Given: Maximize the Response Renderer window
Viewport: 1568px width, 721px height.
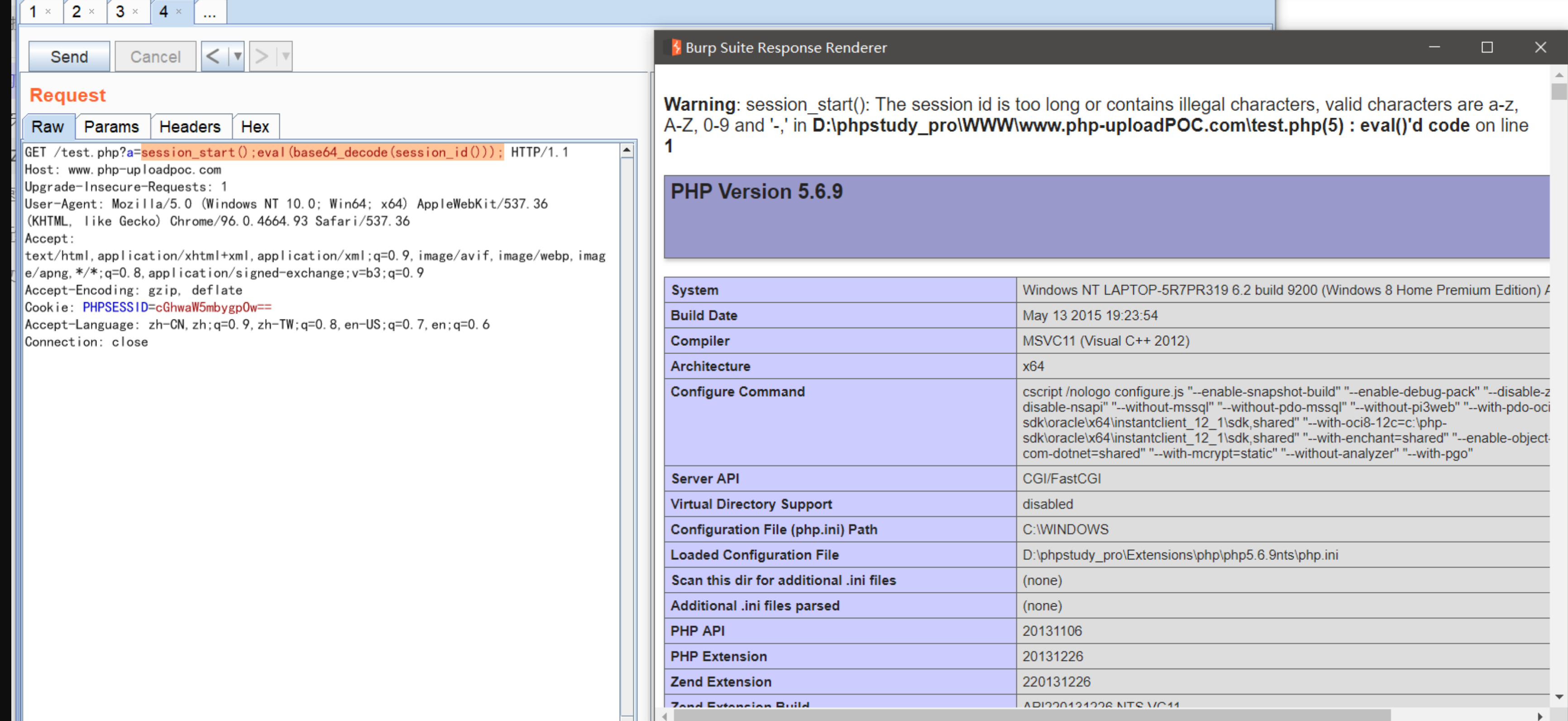Looking at the screenshot, I should [1487, 47].
